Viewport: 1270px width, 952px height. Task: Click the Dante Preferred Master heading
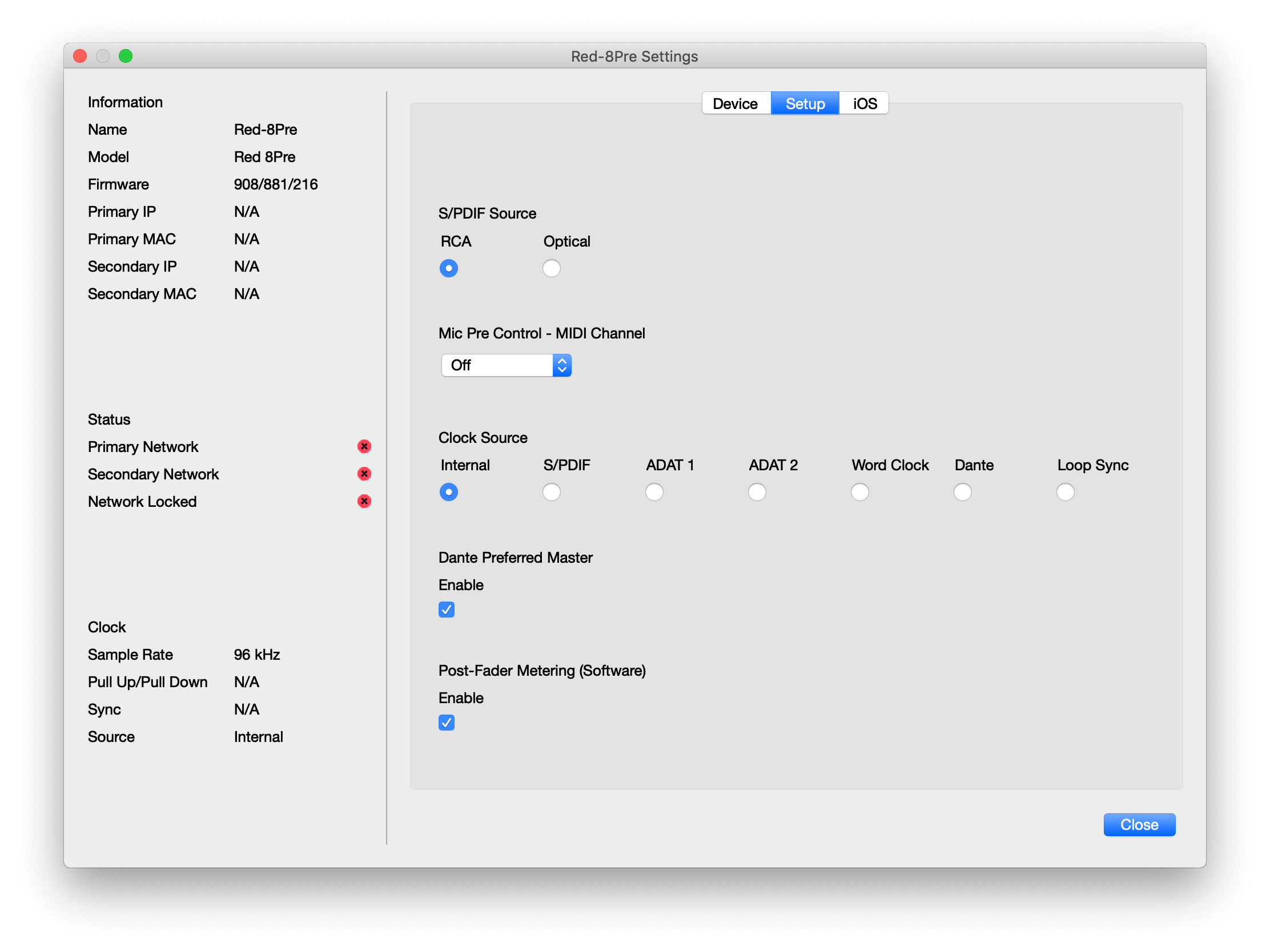pyautogui.click(x=516, y=558)
